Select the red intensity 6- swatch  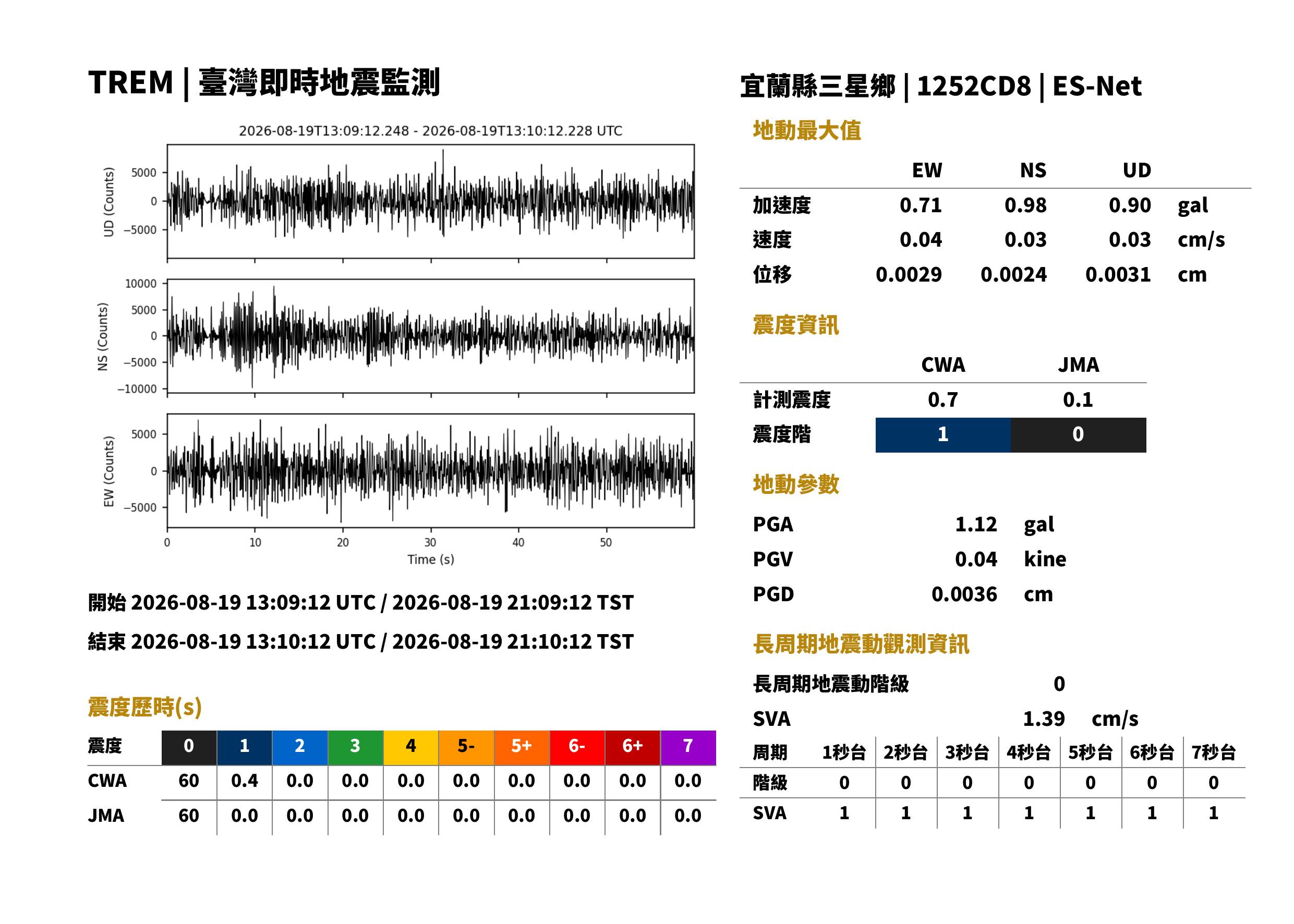pos(577,748)
